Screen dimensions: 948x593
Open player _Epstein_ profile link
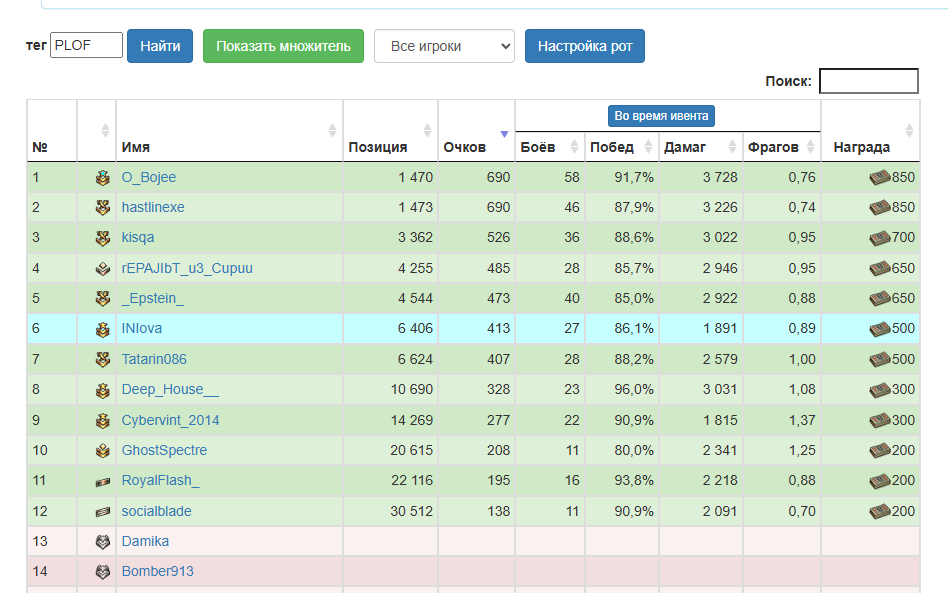click(152, 299)
